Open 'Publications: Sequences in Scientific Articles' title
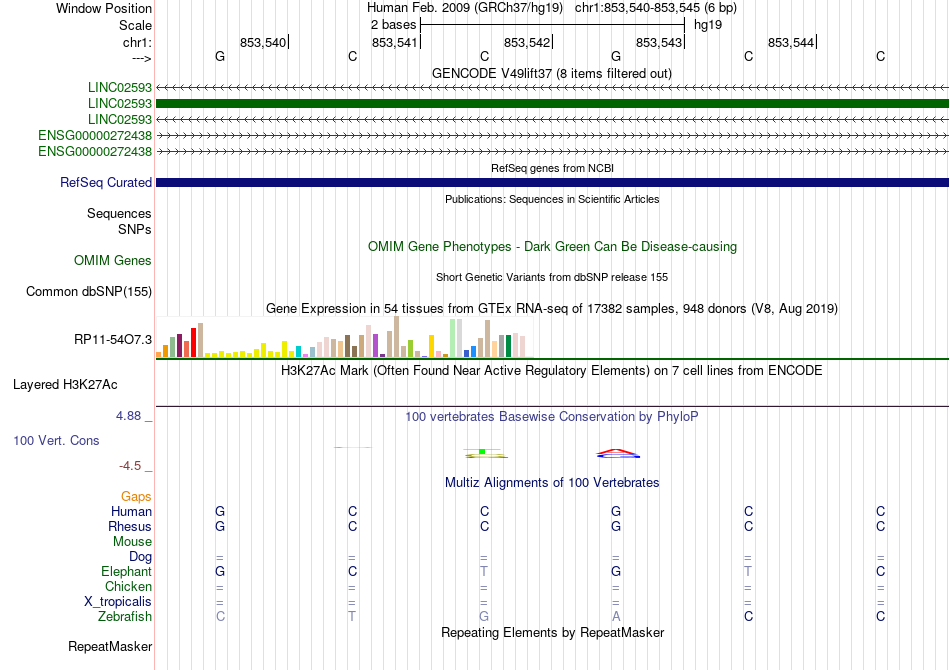Image resolution: width=950 pixels, height=670 pixels. click(552, 199)
